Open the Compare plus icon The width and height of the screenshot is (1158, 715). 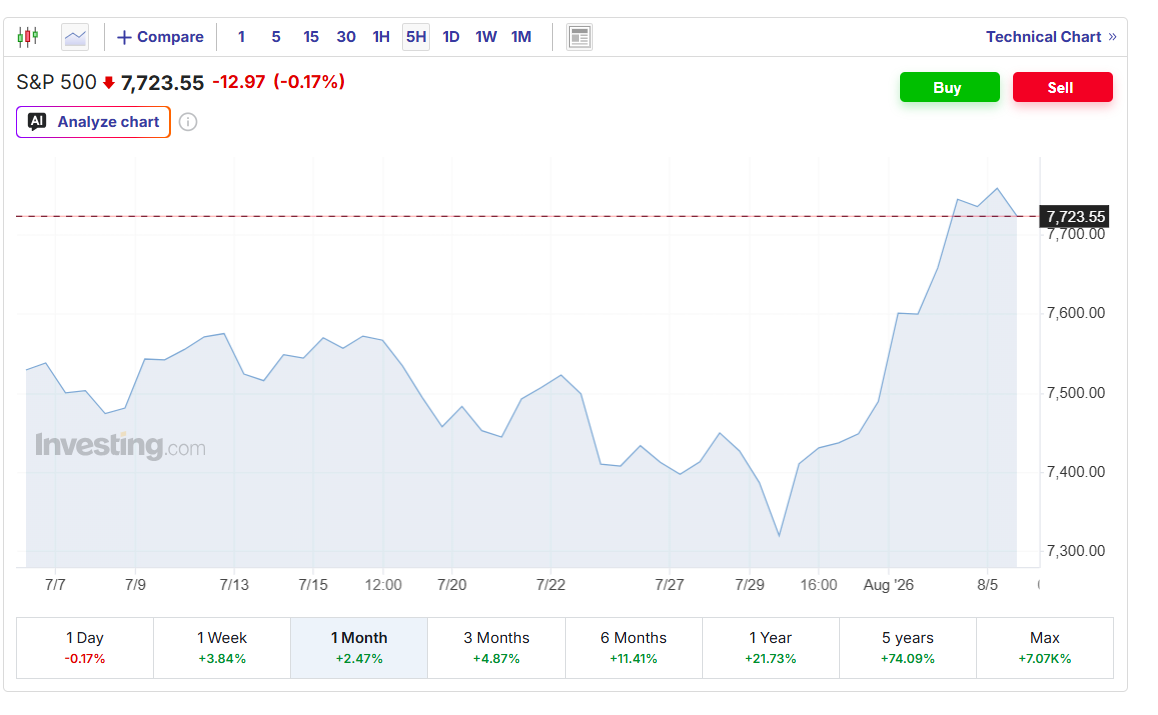(124, 37)
